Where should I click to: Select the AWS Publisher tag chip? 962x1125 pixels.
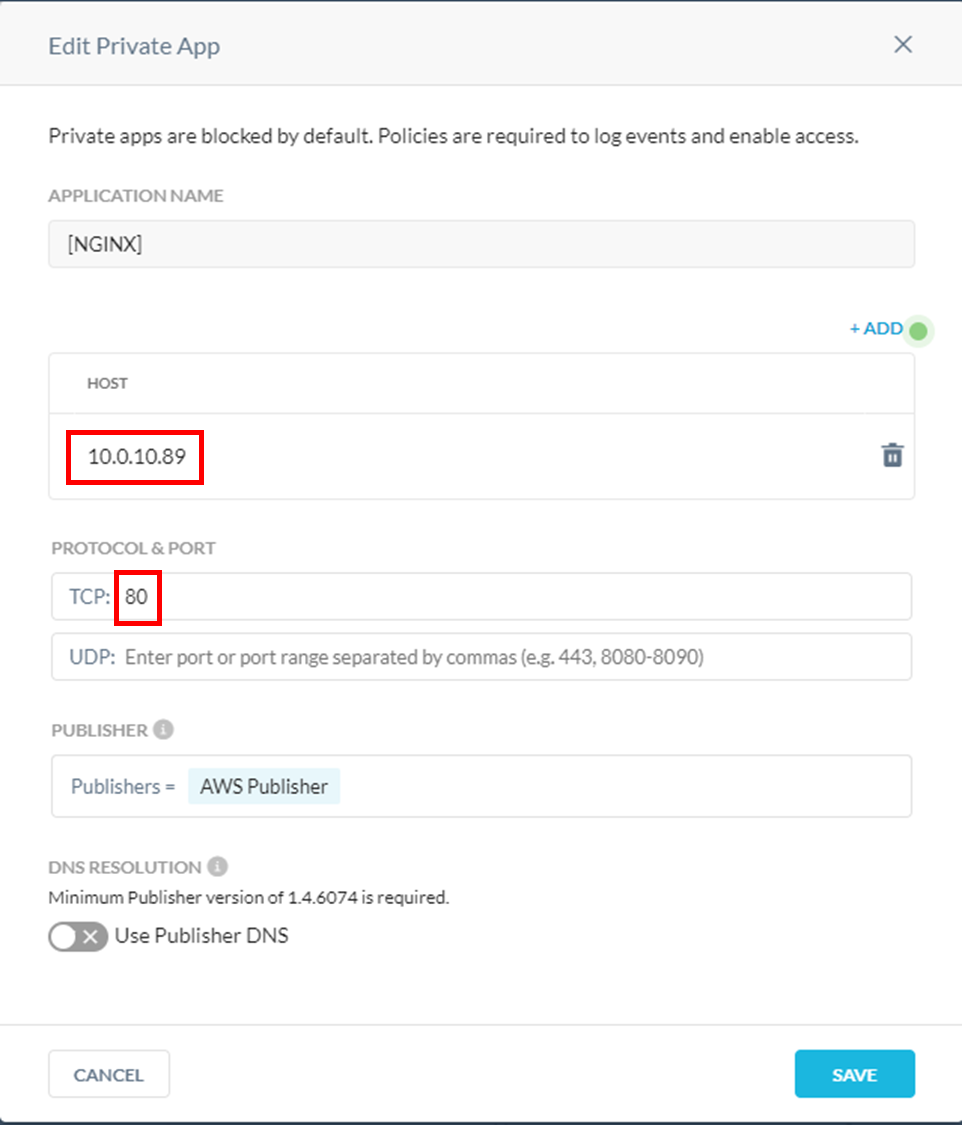[x=264, y=786]
